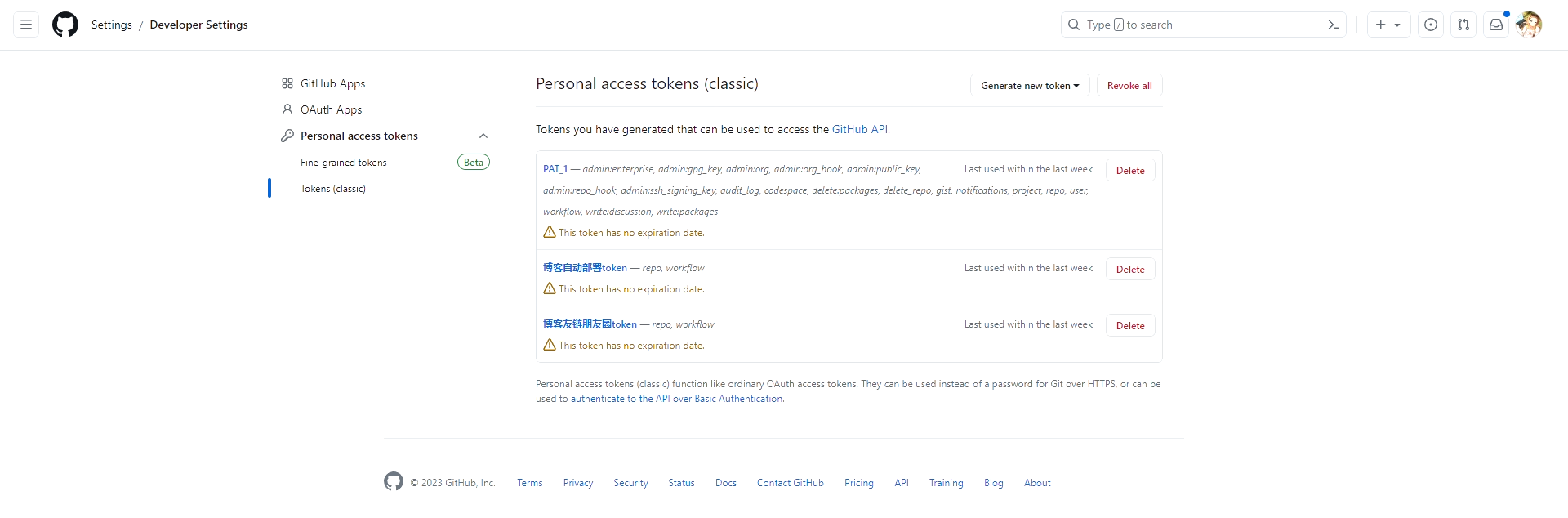Open the command palette icon

pyautogui.click(x=1334, y=25)
